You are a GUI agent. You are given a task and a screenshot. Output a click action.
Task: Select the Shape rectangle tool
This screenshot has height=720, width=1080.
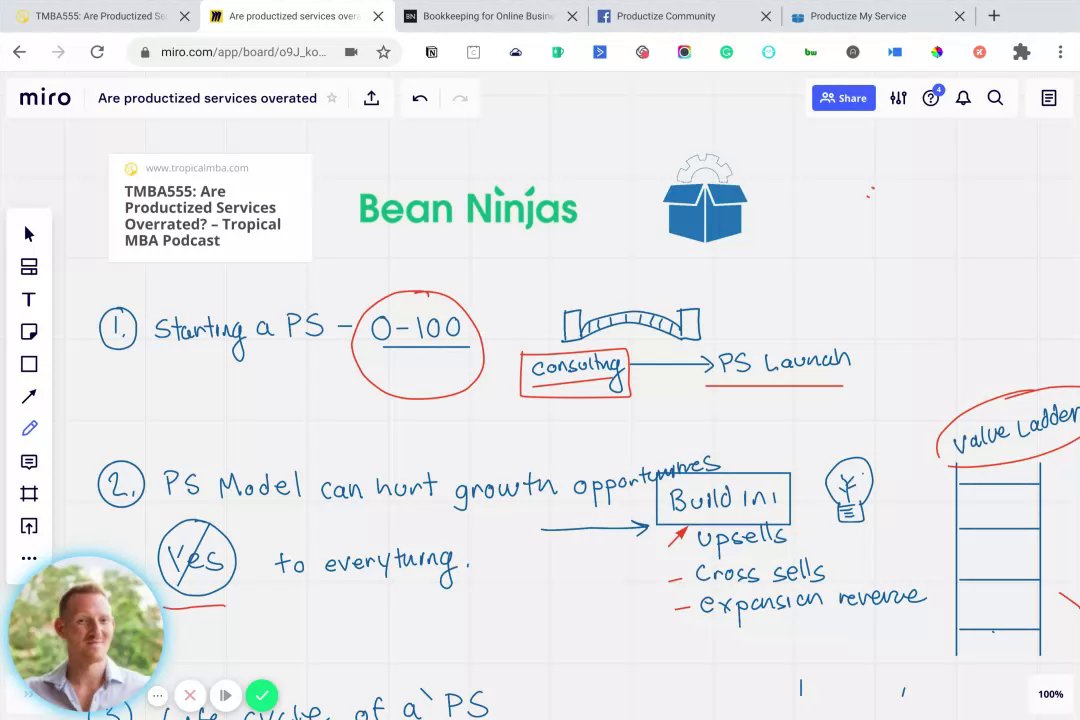tap(29, 364)
